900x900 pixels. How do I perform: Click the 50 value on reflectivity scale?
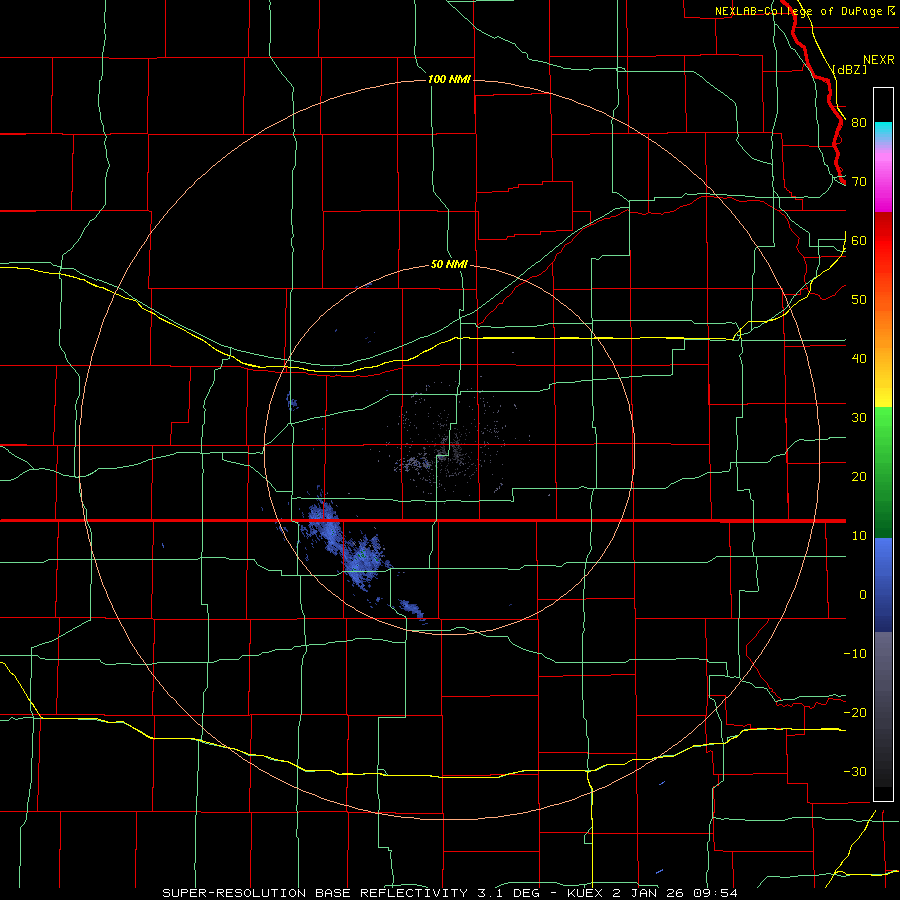pos(859,300)
